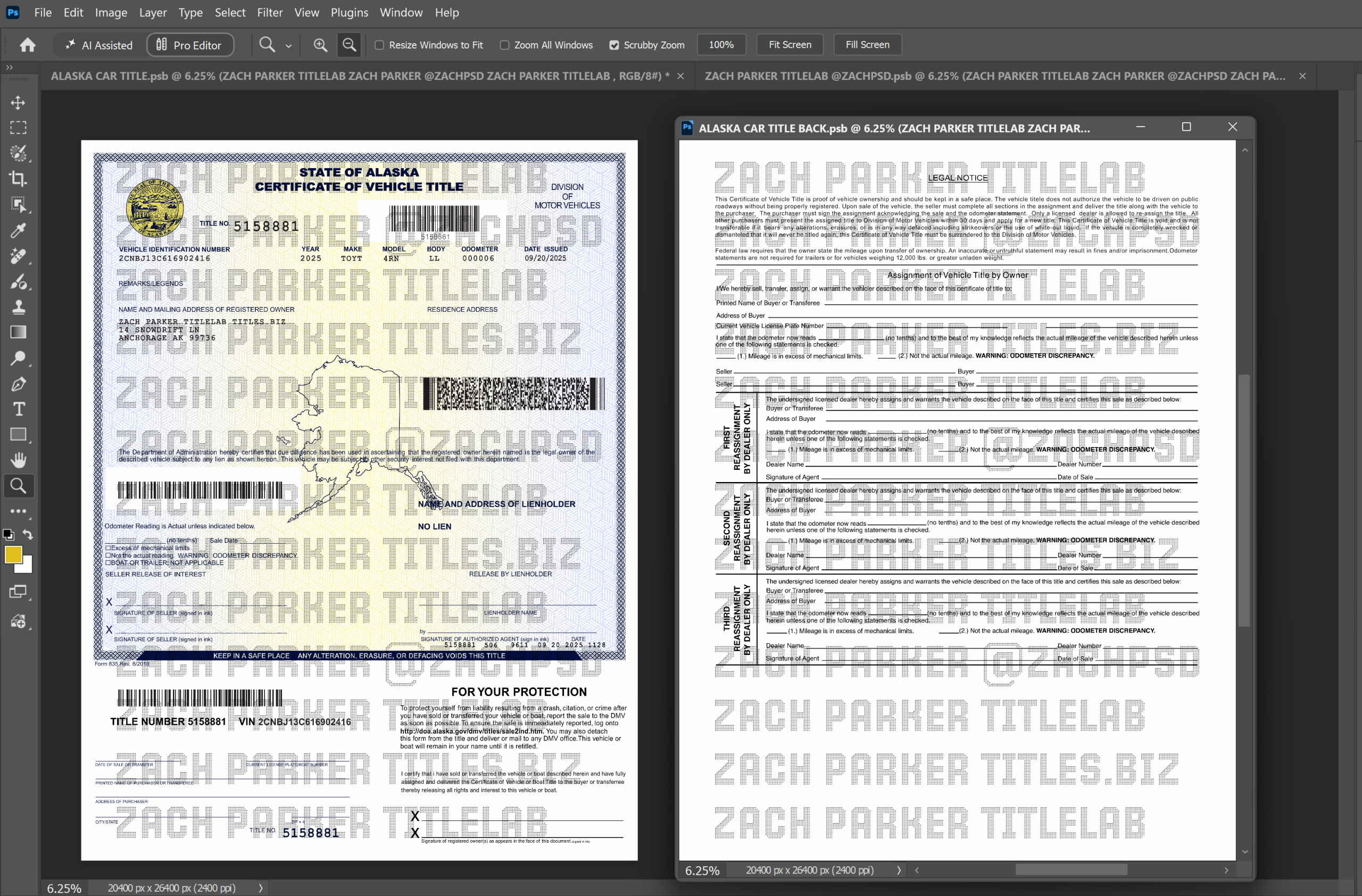
Task: Select the Spot Healing Brush tool
Action: [18, 256]
